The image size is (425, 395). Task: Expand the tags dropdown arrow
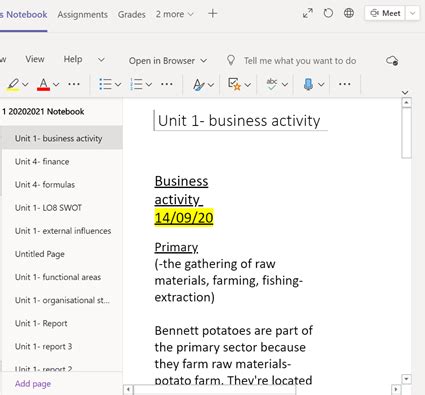(x=247, y=85)
